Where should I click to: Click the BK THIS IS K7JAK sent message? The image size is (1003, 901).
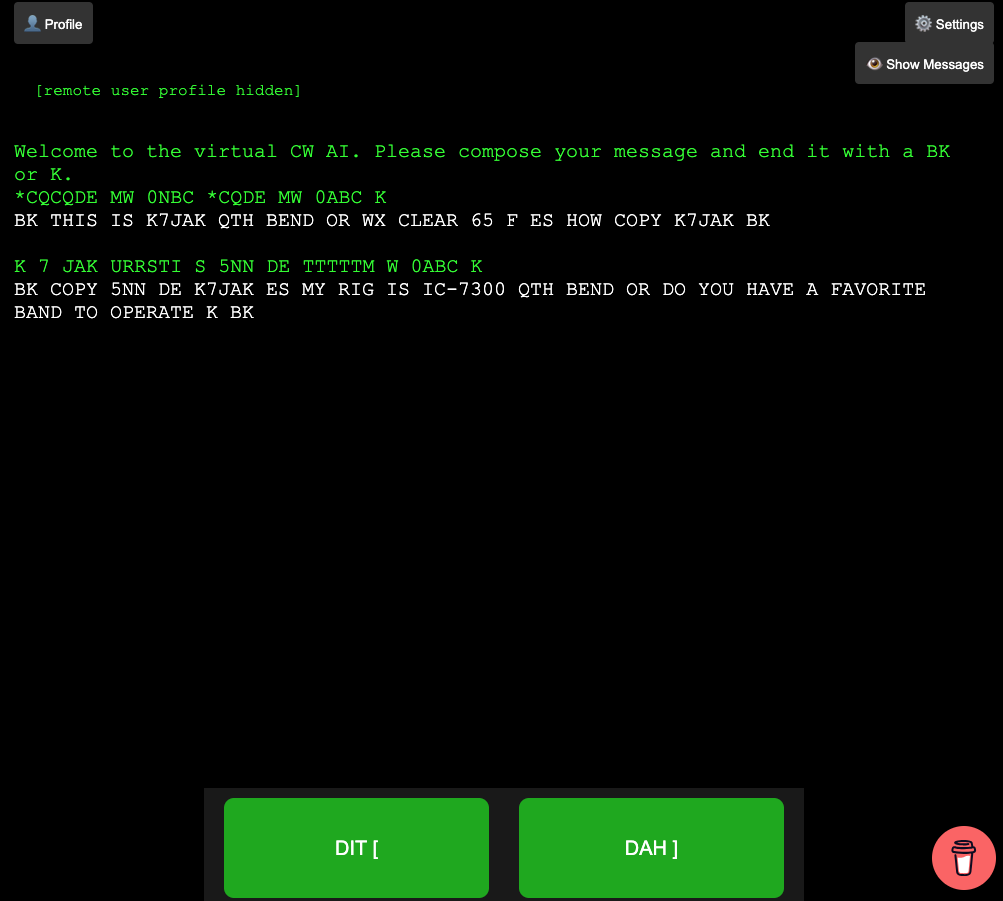(x=391, y=221)
